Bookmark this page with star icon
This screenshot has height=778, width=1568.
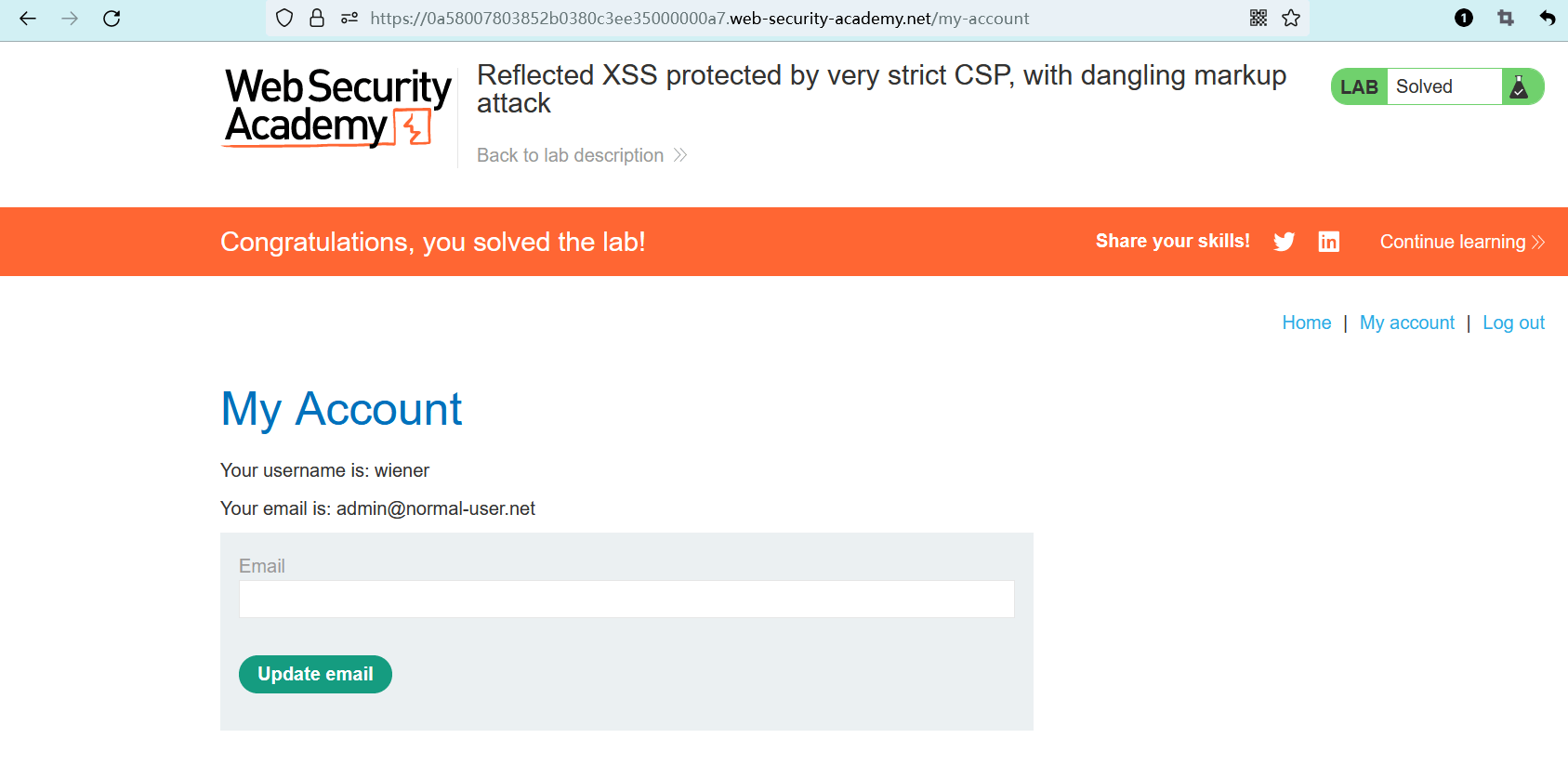tap(1291, 19)
